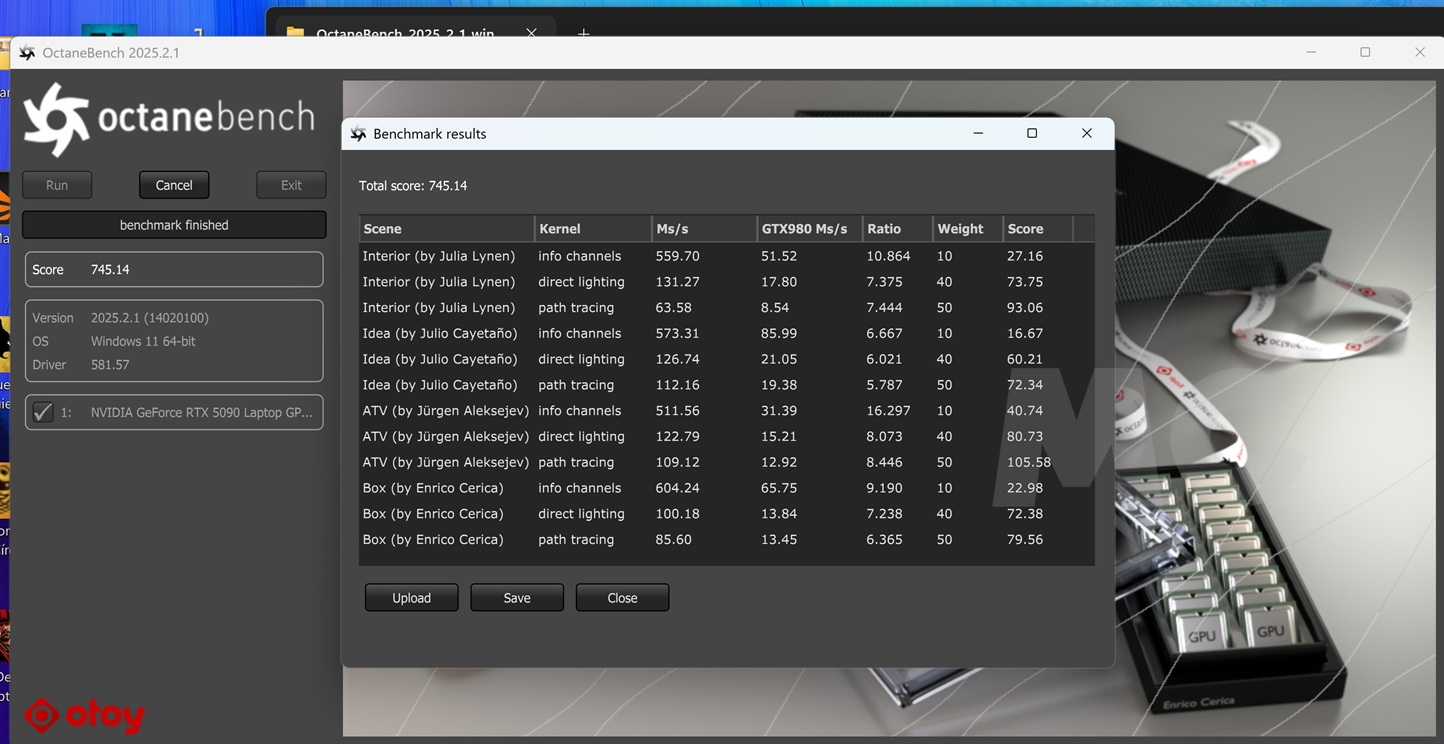This screenshot has width=1444, height=744.
Task: Upload the benchmark results
Action: [x=411, y=597]
